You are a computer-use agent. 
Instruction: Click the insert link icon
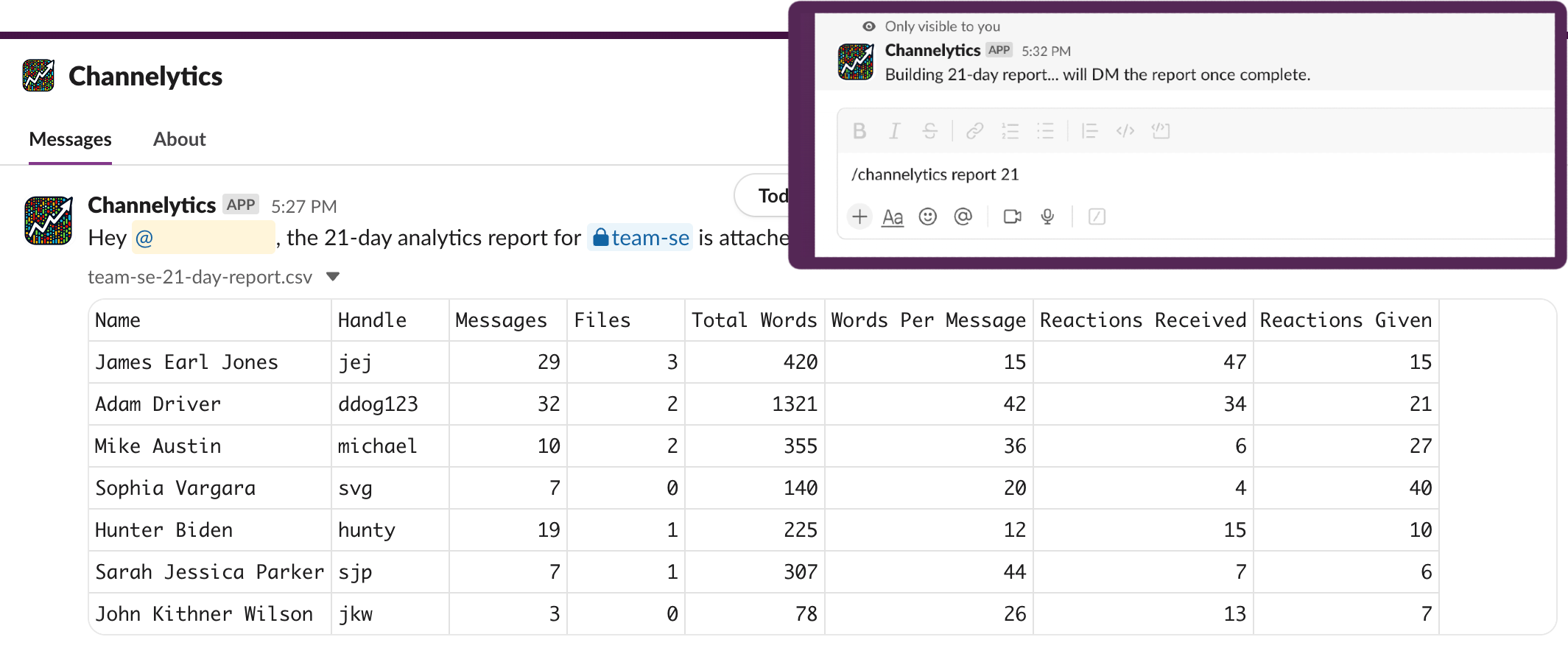974,131
